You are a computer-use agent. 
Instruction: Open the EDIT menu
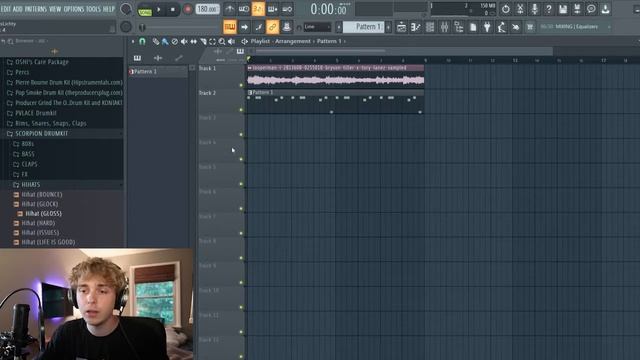[x=6, y=9]
